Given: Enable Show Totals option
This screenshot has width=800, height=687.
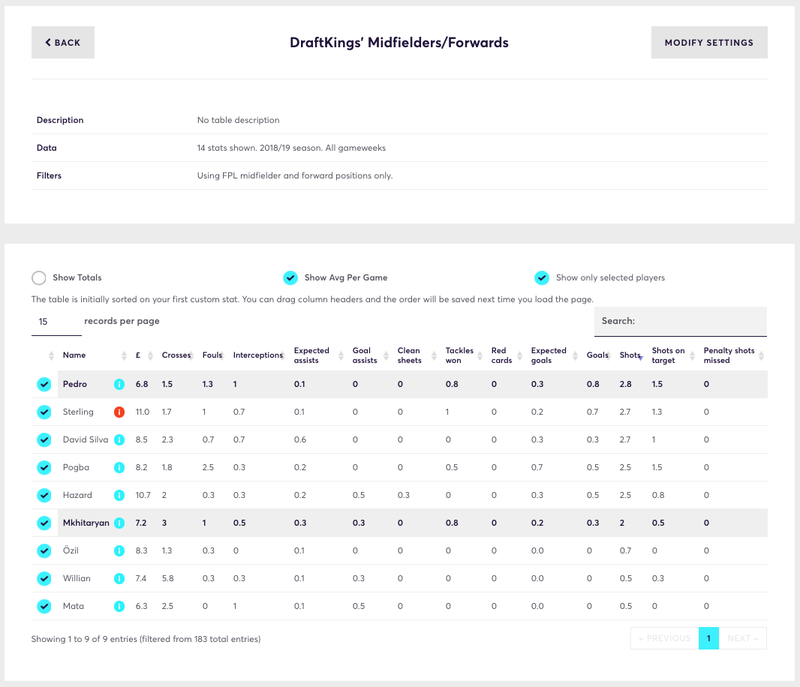Looking at the screenshot, I should tap(39, 277).
